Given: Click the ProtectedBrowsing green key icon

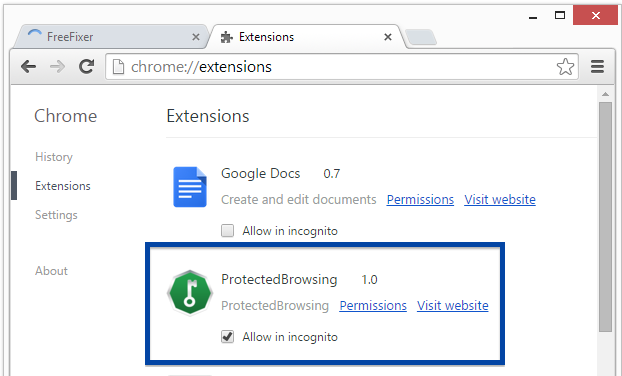Looking at the screenshot, I should tap(190, 292).
